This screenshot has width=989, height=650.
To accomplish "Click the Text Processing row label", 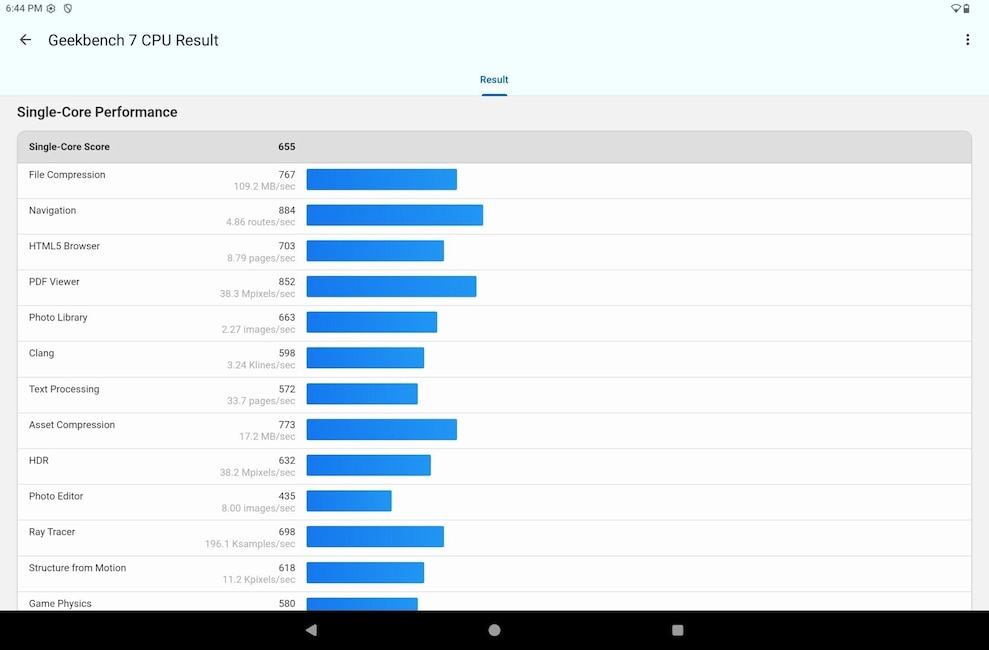I will [64, 390].
